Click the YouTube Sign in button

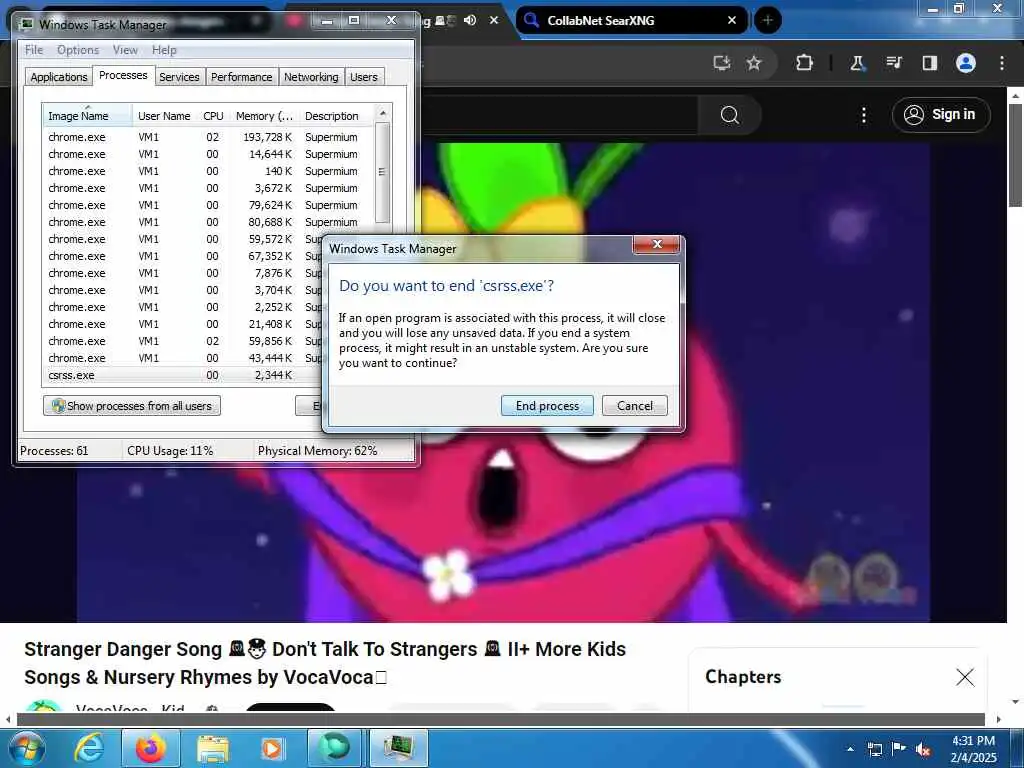pos(940,115)
